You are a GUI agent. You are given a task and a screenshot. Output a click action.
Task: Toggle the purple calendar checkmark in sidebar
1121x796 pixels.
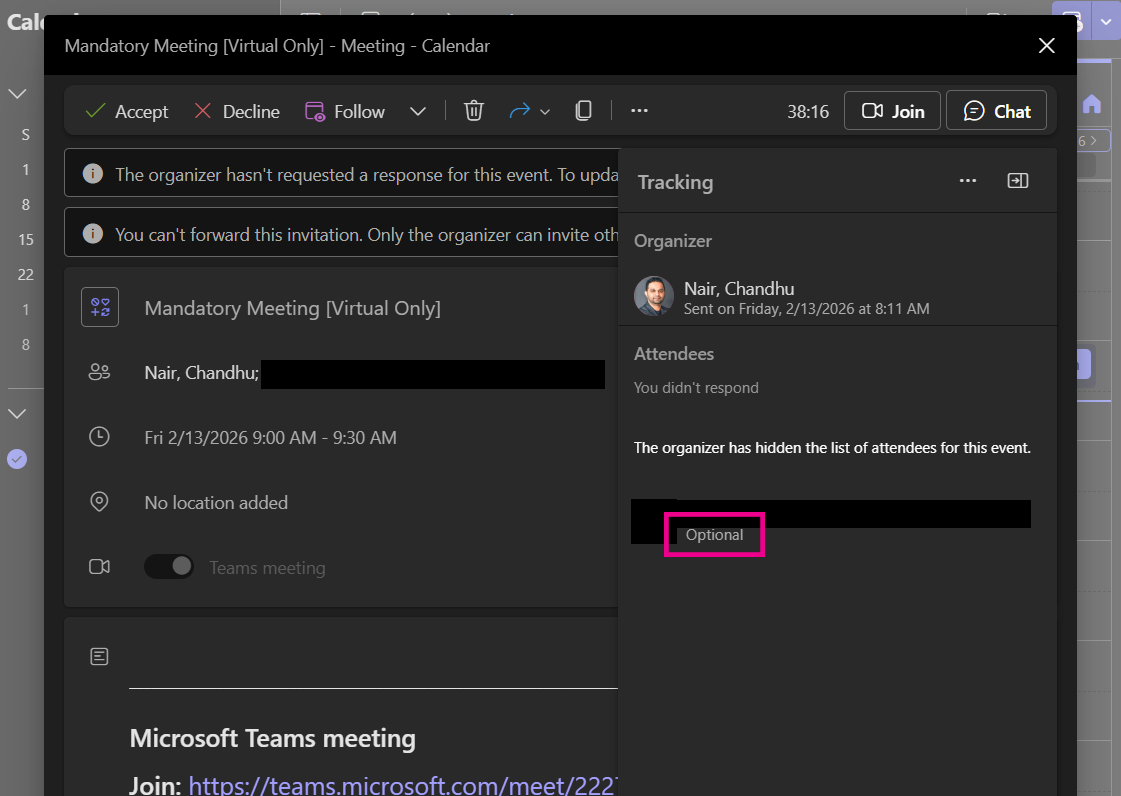coord(17,459)
